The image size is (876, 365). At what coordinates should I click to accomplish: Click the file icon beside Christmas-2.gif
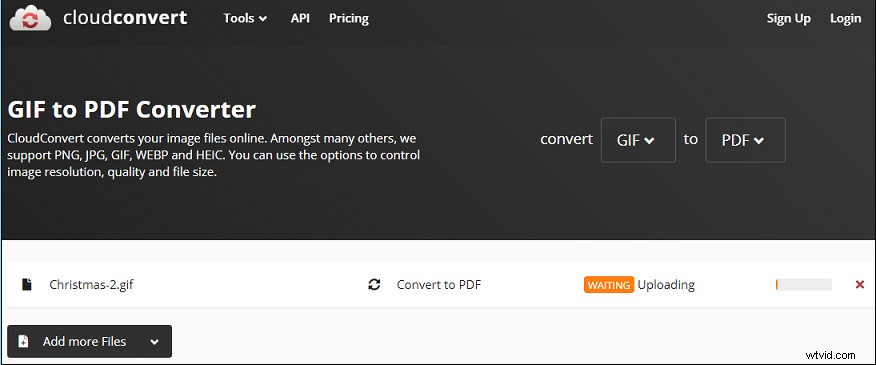pos(26,285)
